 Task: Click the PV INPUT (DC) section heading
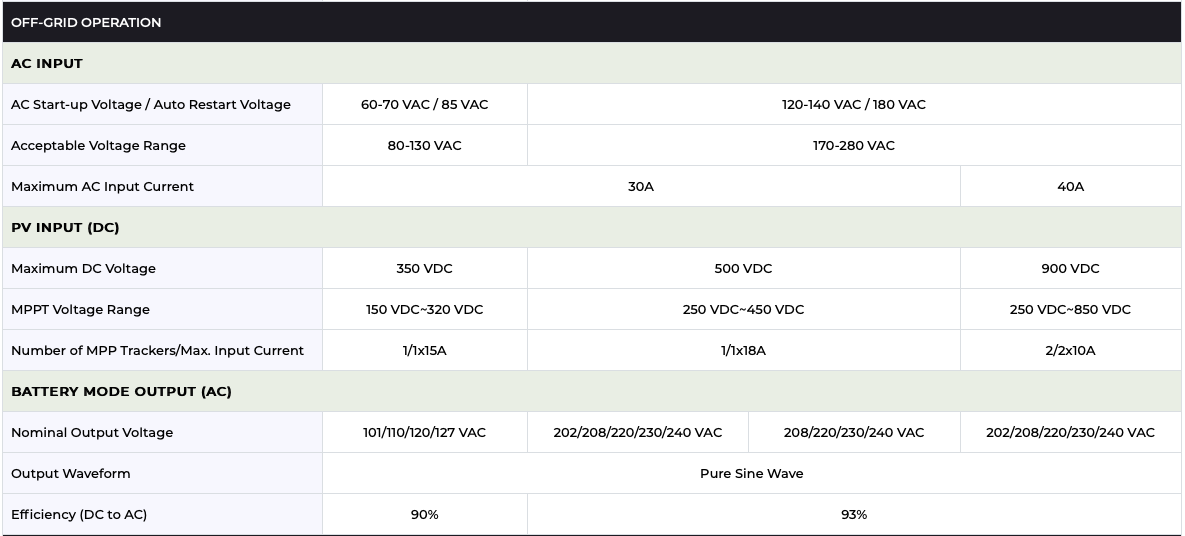tap(65, 227)
